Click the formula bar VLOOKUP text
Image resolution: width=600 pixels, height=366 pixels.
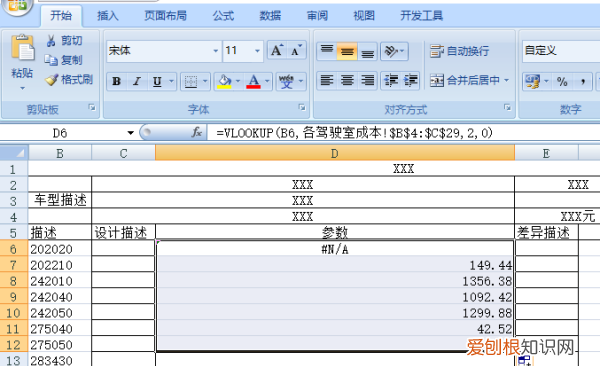(355, 133)
